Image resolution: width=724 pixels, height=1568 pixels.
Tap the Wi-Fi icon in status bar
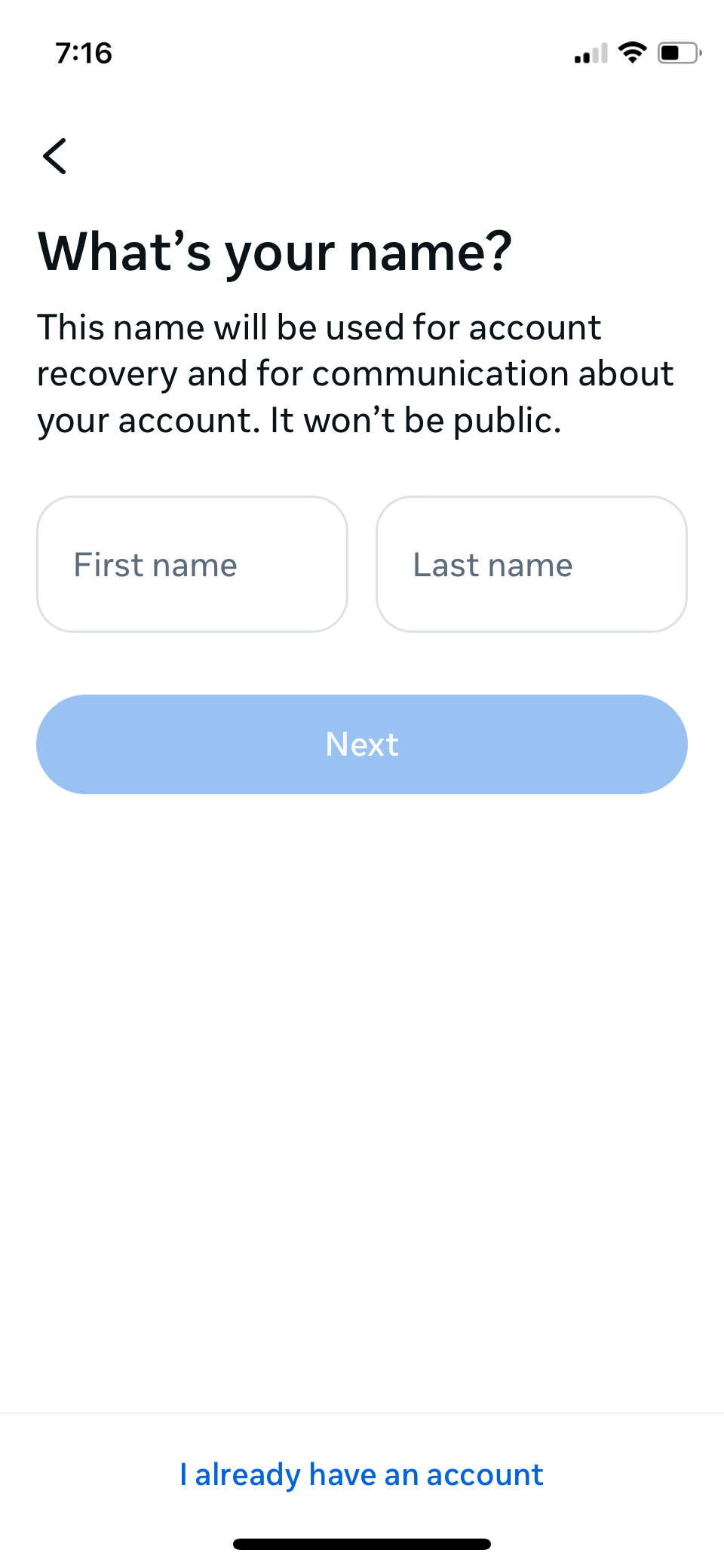point(632,53)
